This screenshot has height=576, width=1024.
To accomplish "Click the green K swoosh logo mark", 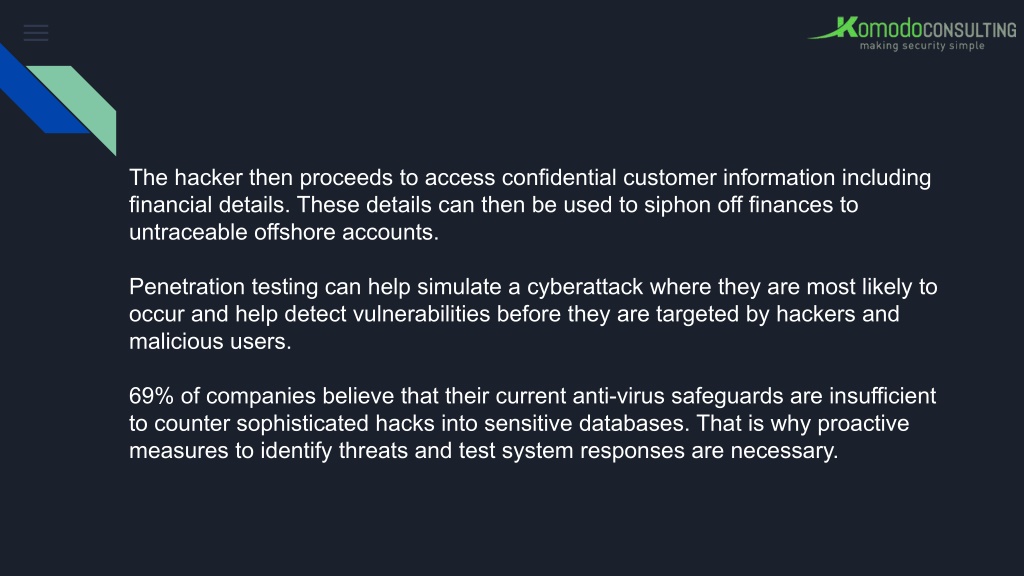I will (x=833, y=28).
